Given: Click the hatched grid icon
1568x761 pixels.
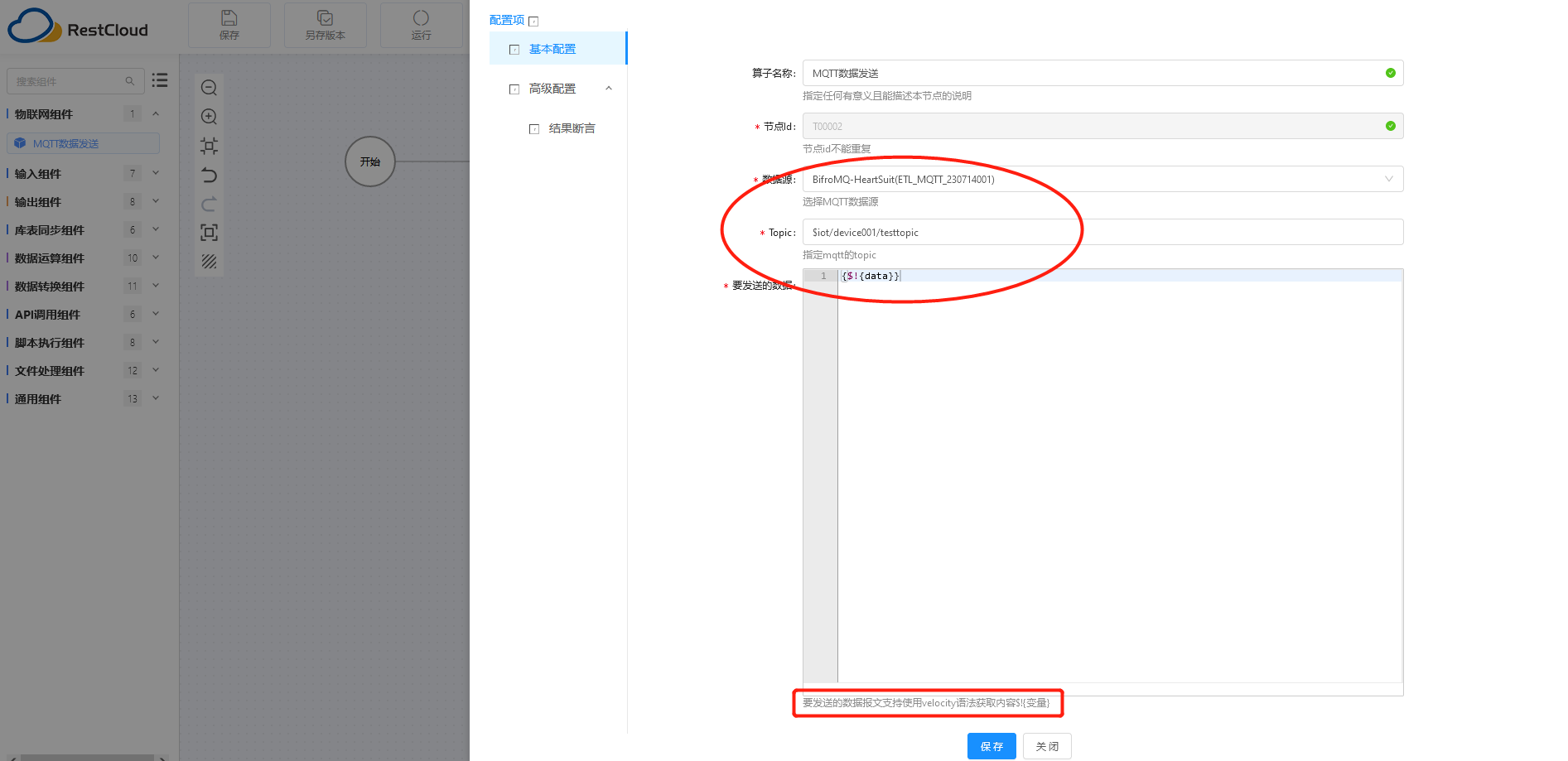Looking at the screenshot, I should [x=210, y=262].
